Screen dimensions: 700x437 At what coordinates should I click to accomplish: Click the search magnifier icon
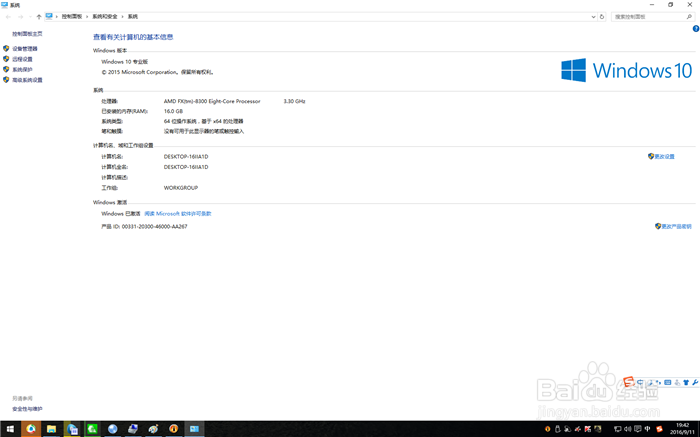689,17
